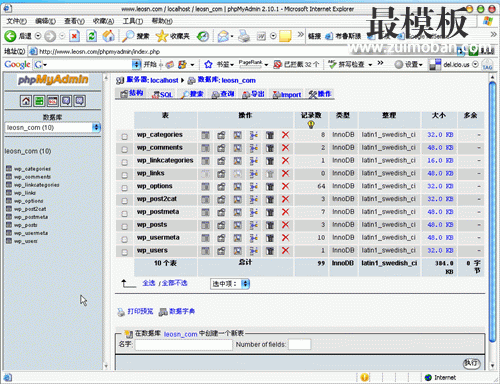Open the 选中项 with-selected dropdown

coord(230,284)
